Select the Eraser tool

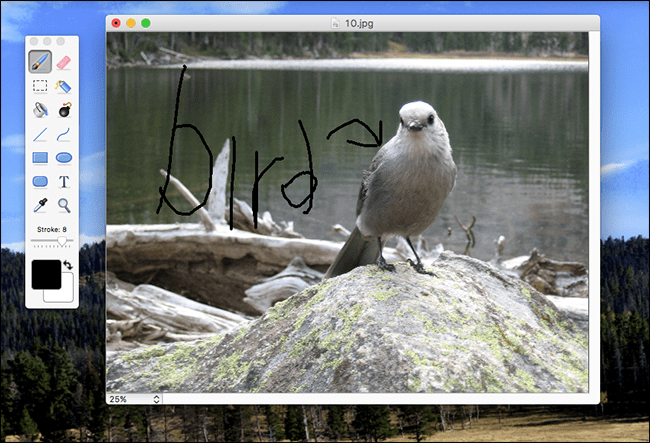click(x=64, y=62)
